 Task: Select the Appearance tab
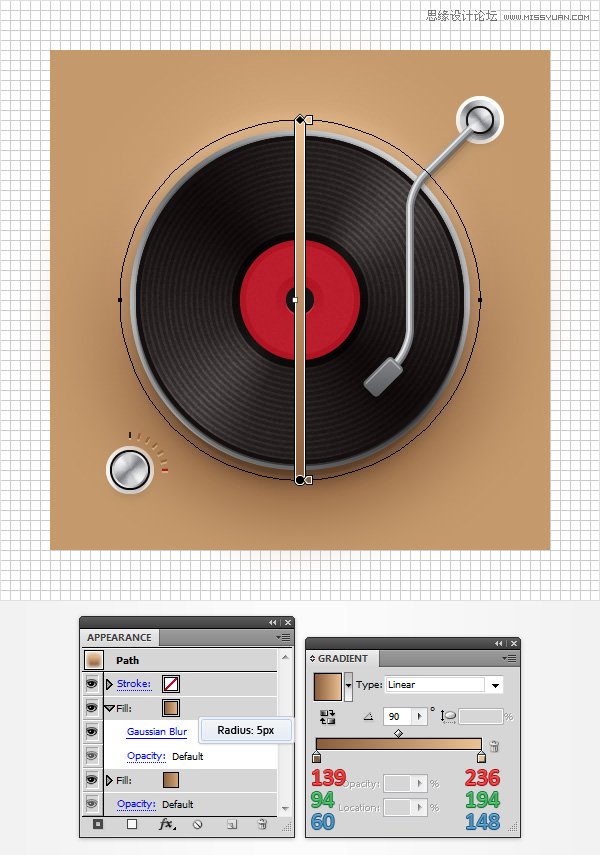click(119, 637)
